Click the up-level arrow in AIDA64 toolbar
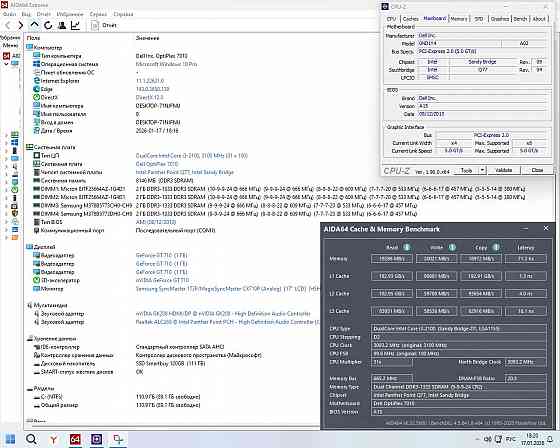Image resolution: width=560 pixels, height=448 pixels. 34,25
